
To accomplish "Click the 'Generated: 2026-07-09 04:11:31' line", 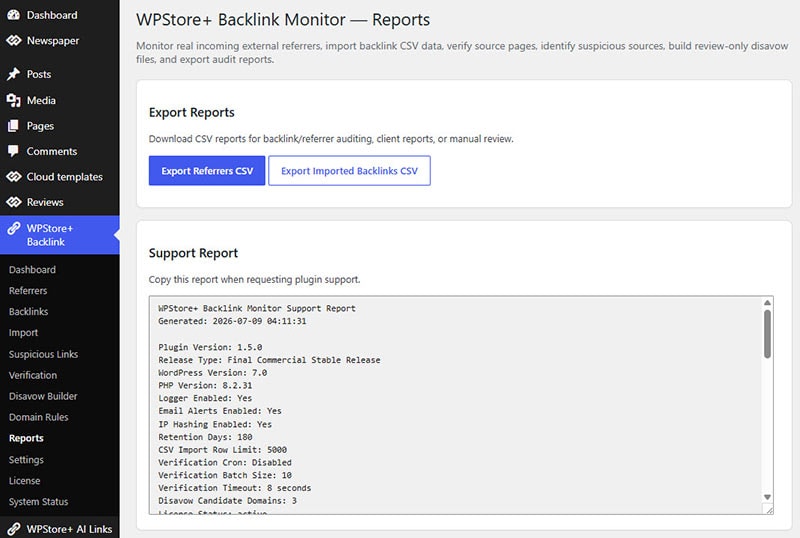I will click(x=232, y=321).
